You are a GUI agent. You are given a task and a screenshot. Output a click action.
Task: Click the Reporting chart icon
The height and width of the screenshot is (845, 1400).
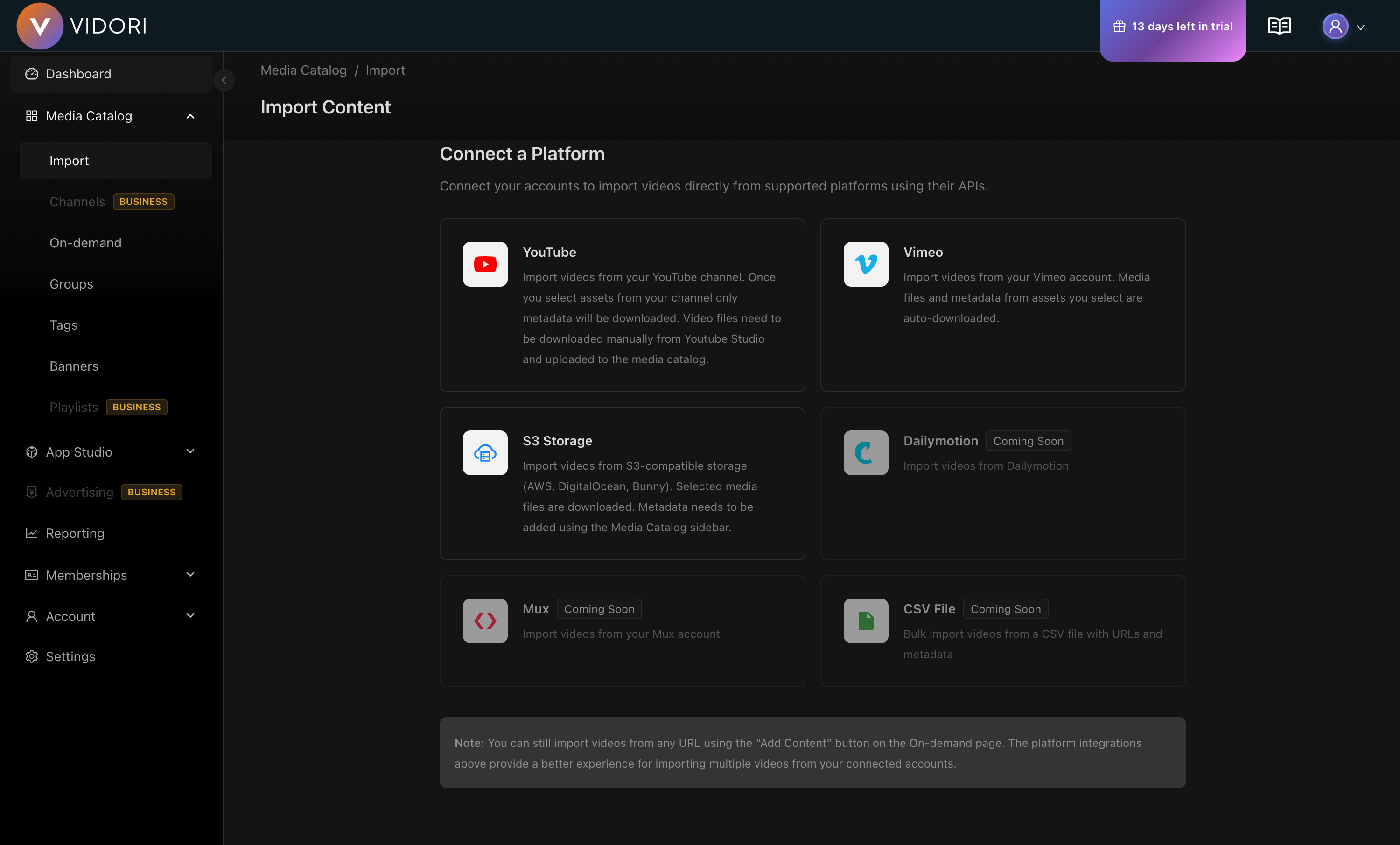click(x=32, y=533)
